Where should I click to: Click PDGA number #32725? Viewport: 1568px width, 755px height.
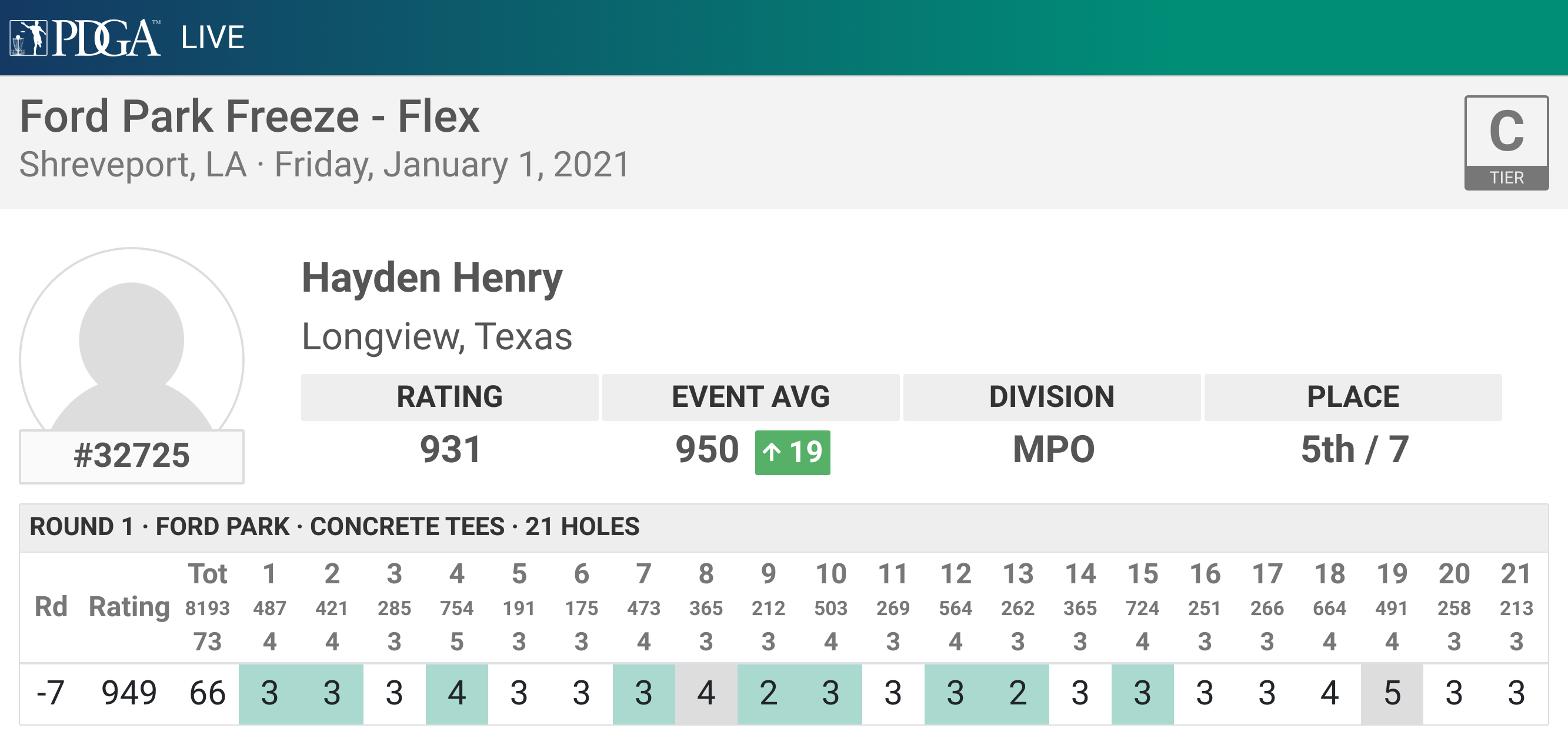point(132,456)
